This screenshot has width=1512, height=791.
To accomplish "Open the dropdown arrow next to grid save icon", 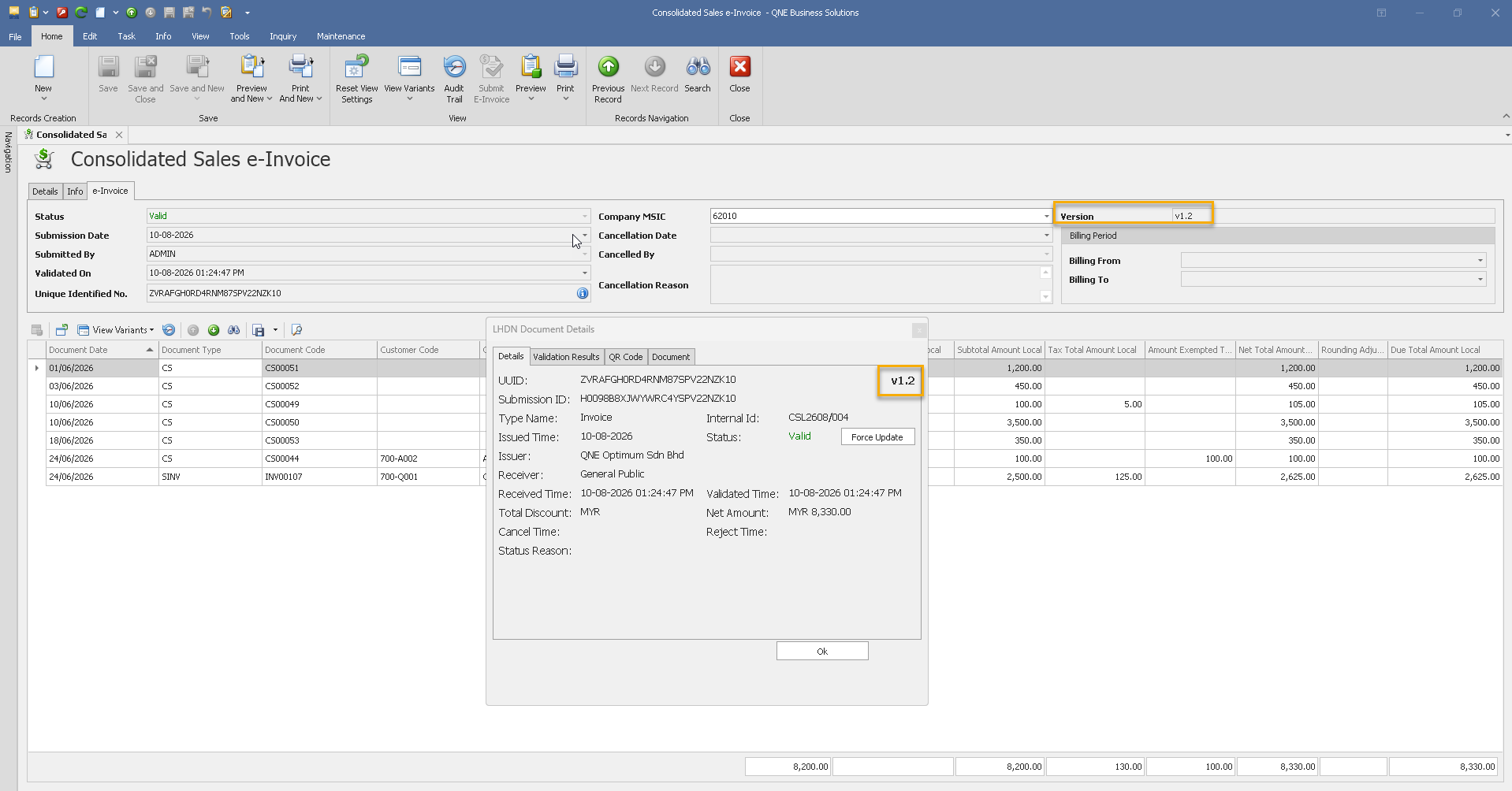I will (x=275, y=330).
